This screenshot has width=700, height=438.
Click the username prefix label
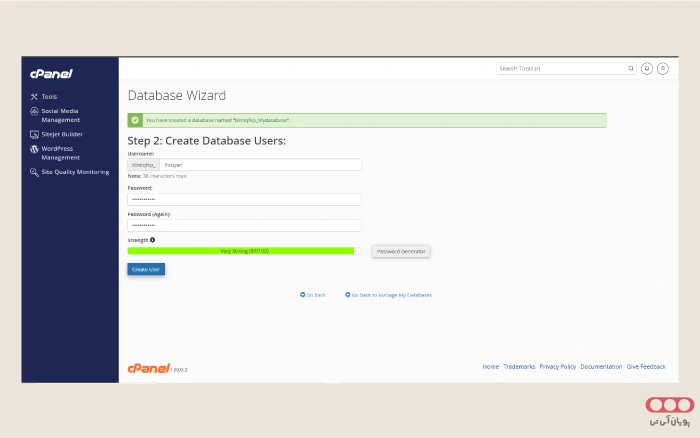(x=144, y=165)
